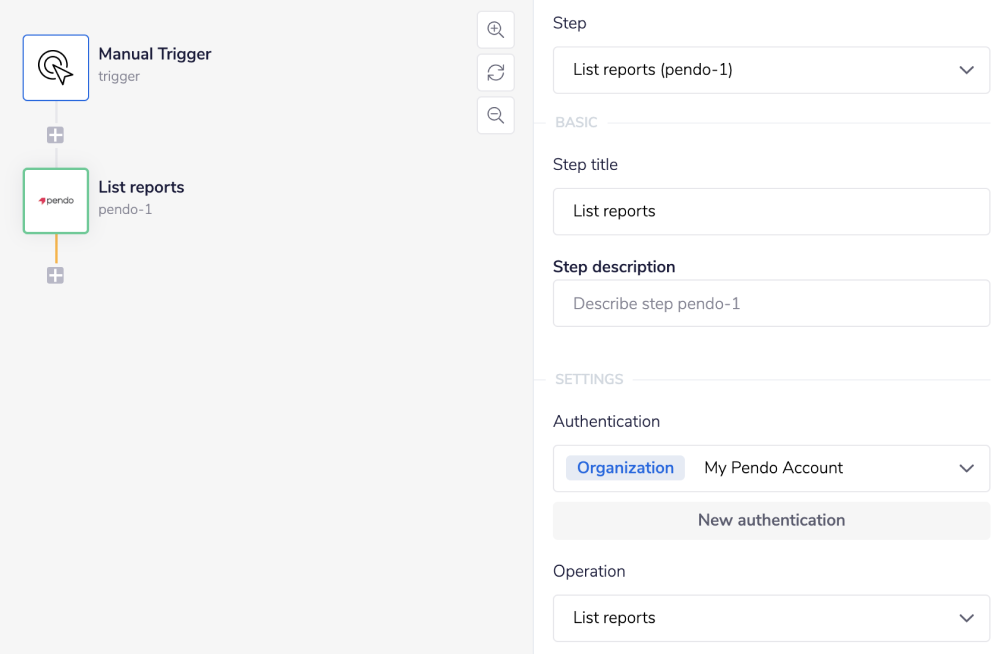Viewport: 1000px width, 654px height.
Task: Zoom in on the workflow canvas
Action: pyautogui.click(x=495, y=29)
